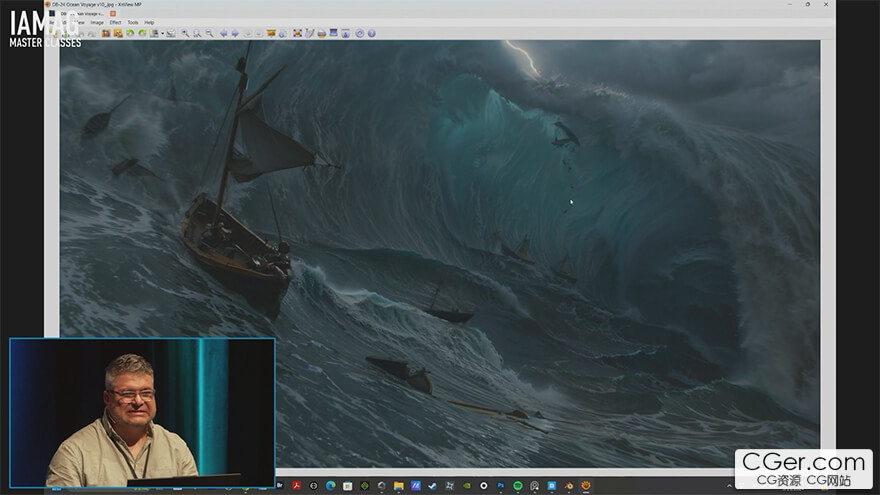This screenshot has height=495, width=880.
Task: Open Adobe Acrobat from the taskbar
Action: [296, 485]
